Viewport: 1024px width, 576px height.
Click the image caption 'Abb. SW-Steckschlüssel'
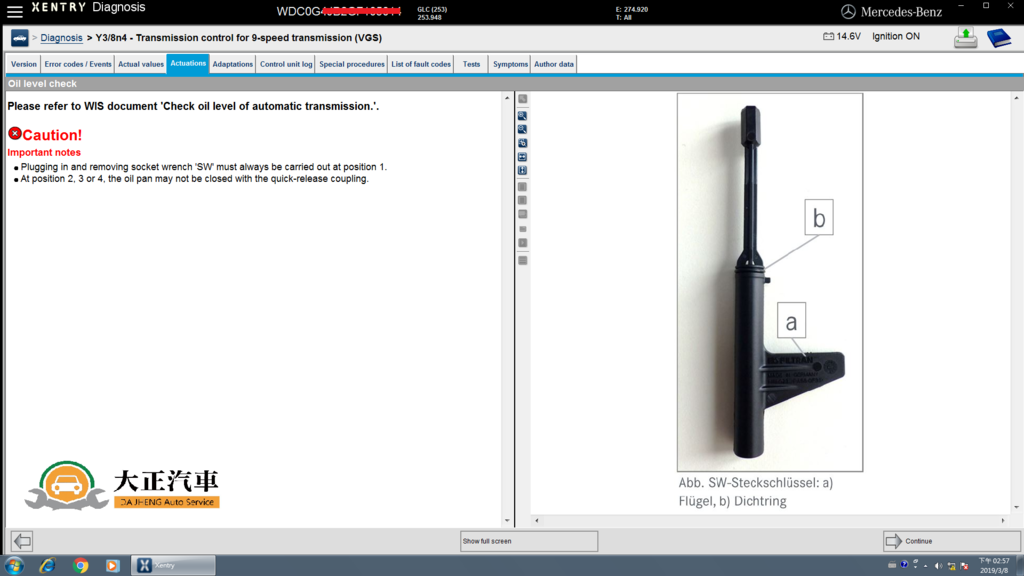point(756,492)
